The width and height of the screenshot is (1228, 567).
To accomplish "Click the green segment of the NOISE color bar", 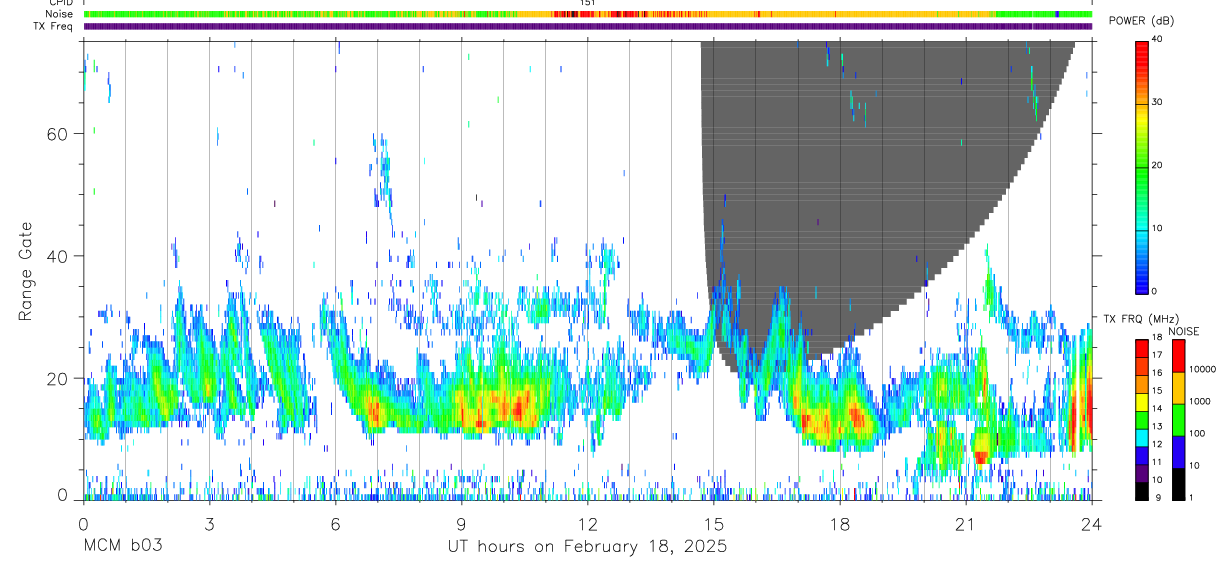I will coord(1178,420).
